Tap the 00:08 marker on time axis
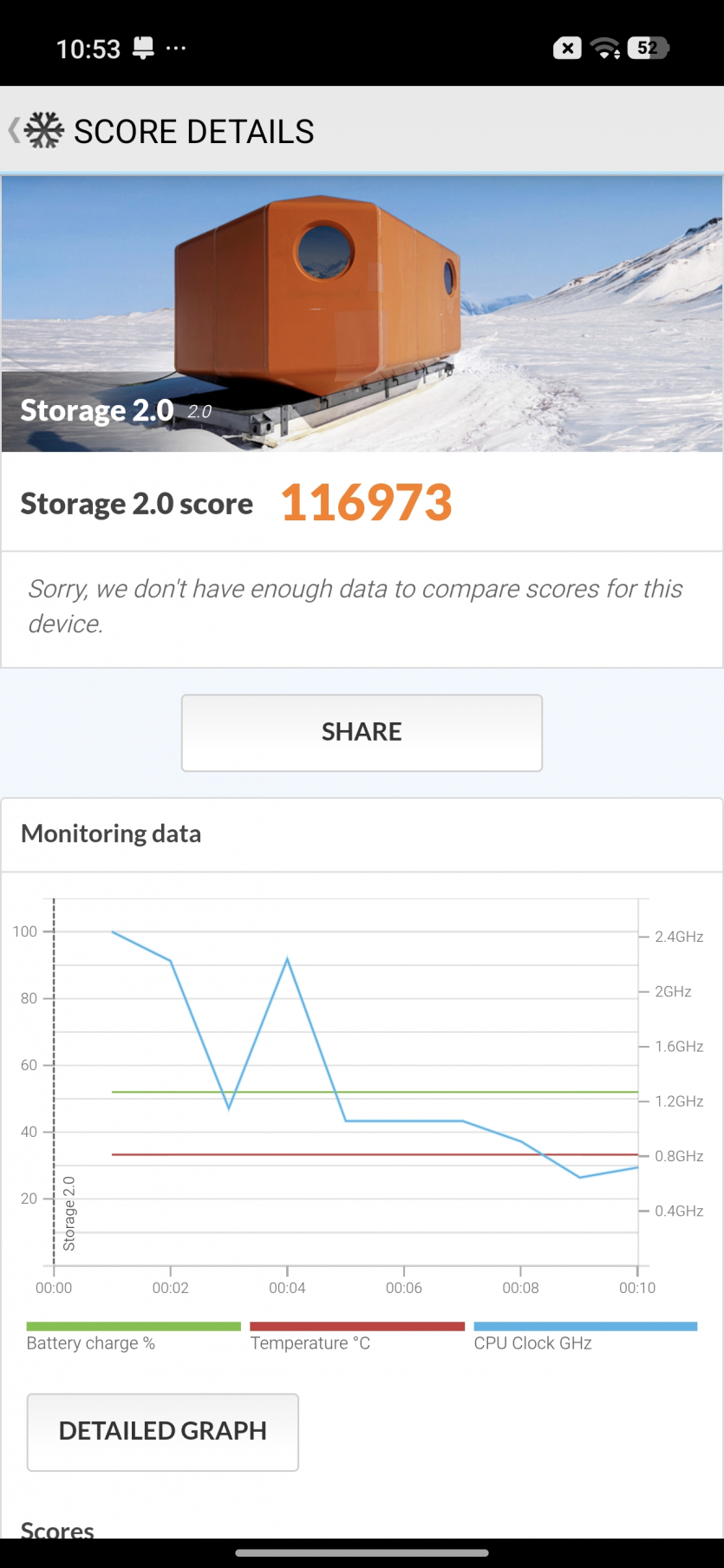Screen dimensions: 724x1568 (520, 1288)
